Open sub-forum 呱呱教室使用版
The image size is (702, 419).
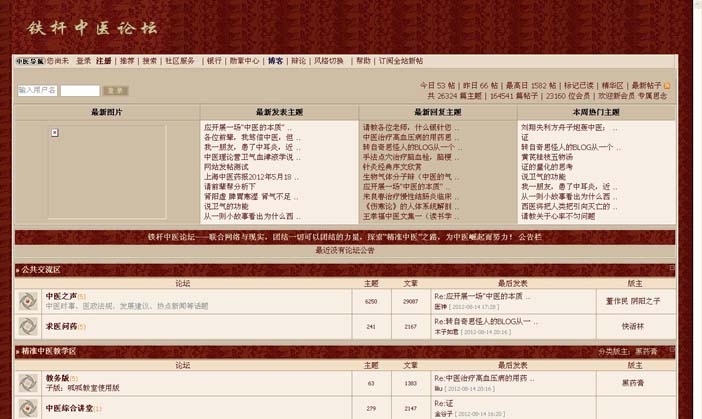pos(94,388)
